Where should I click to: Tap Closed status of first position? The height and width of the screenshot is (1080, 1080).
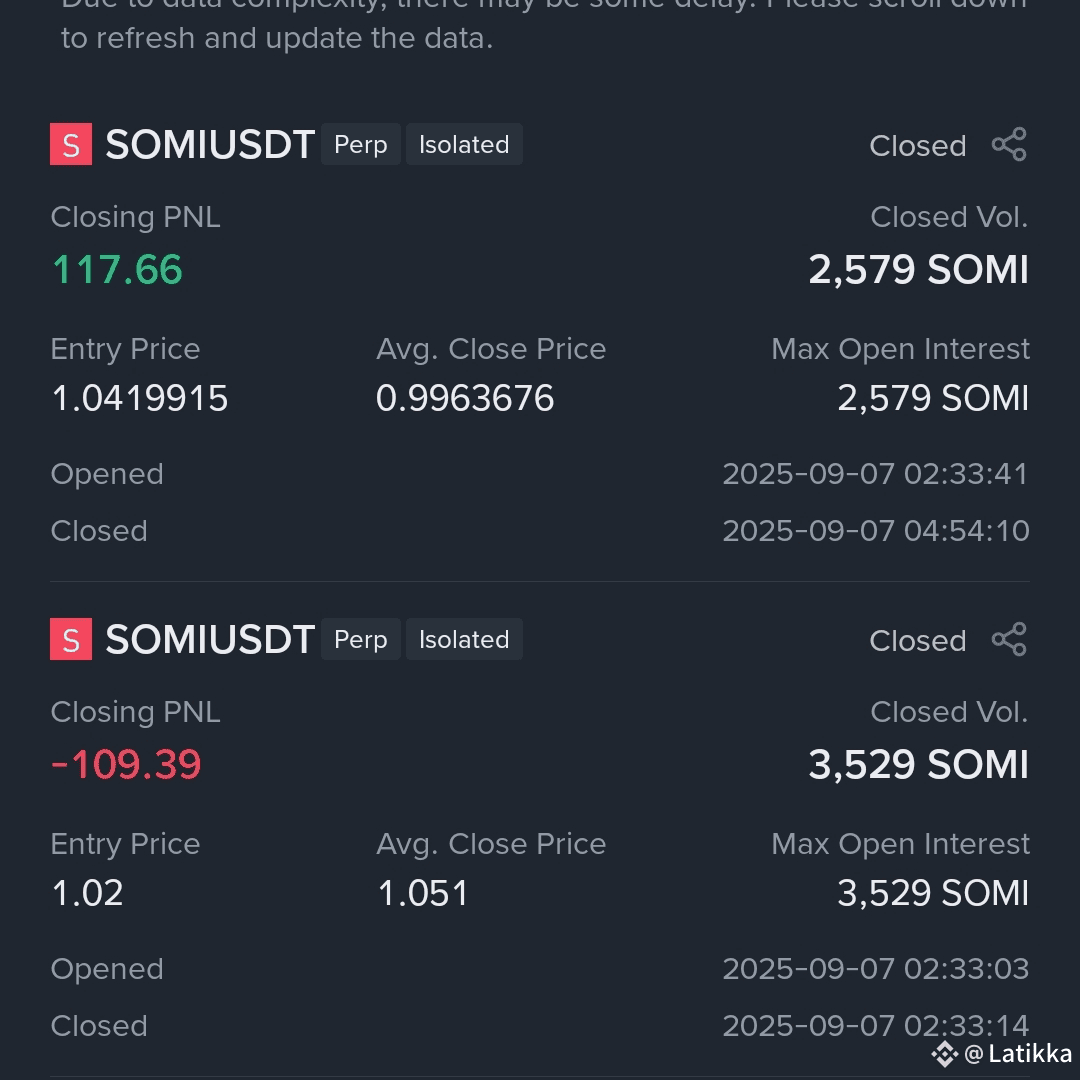click(917, 146)
